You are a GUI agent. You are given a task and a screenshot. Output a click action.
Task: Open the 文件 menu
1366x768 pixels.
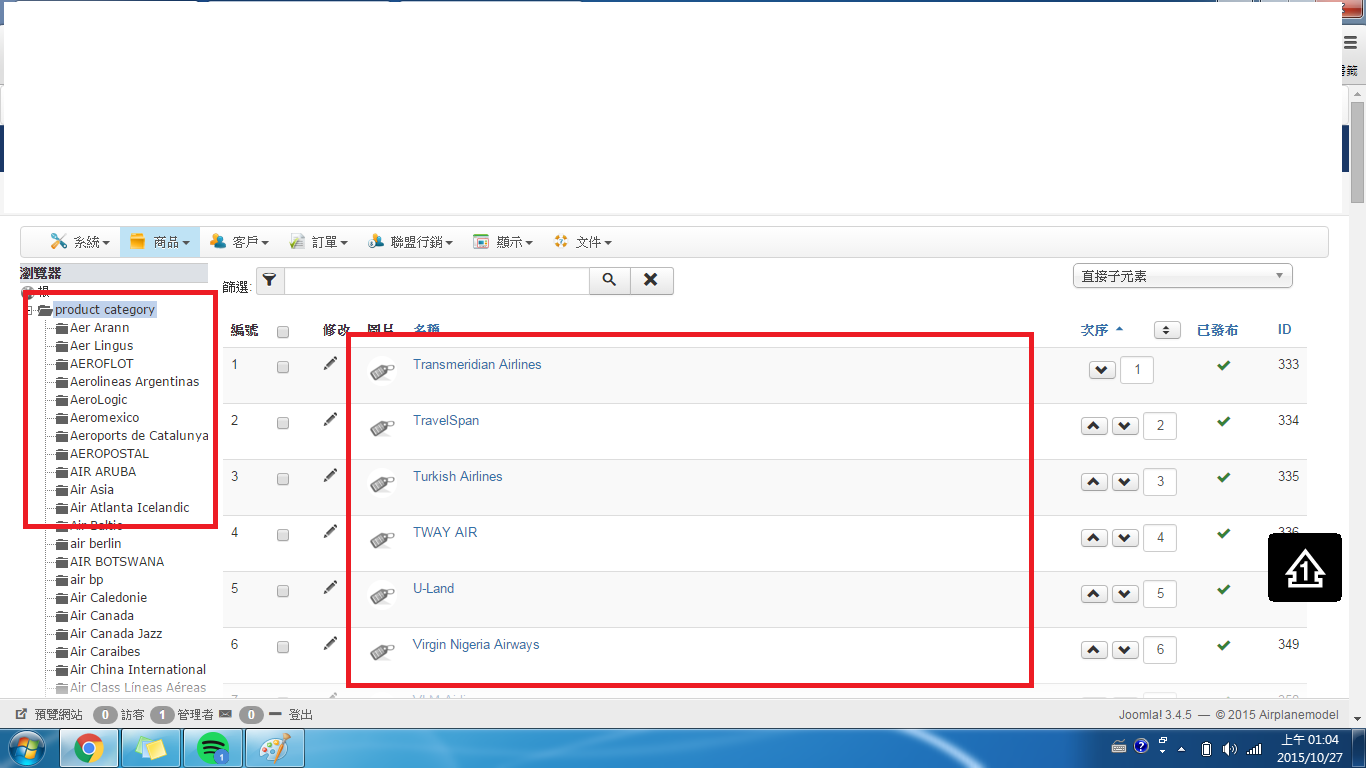tap(582, 242)
